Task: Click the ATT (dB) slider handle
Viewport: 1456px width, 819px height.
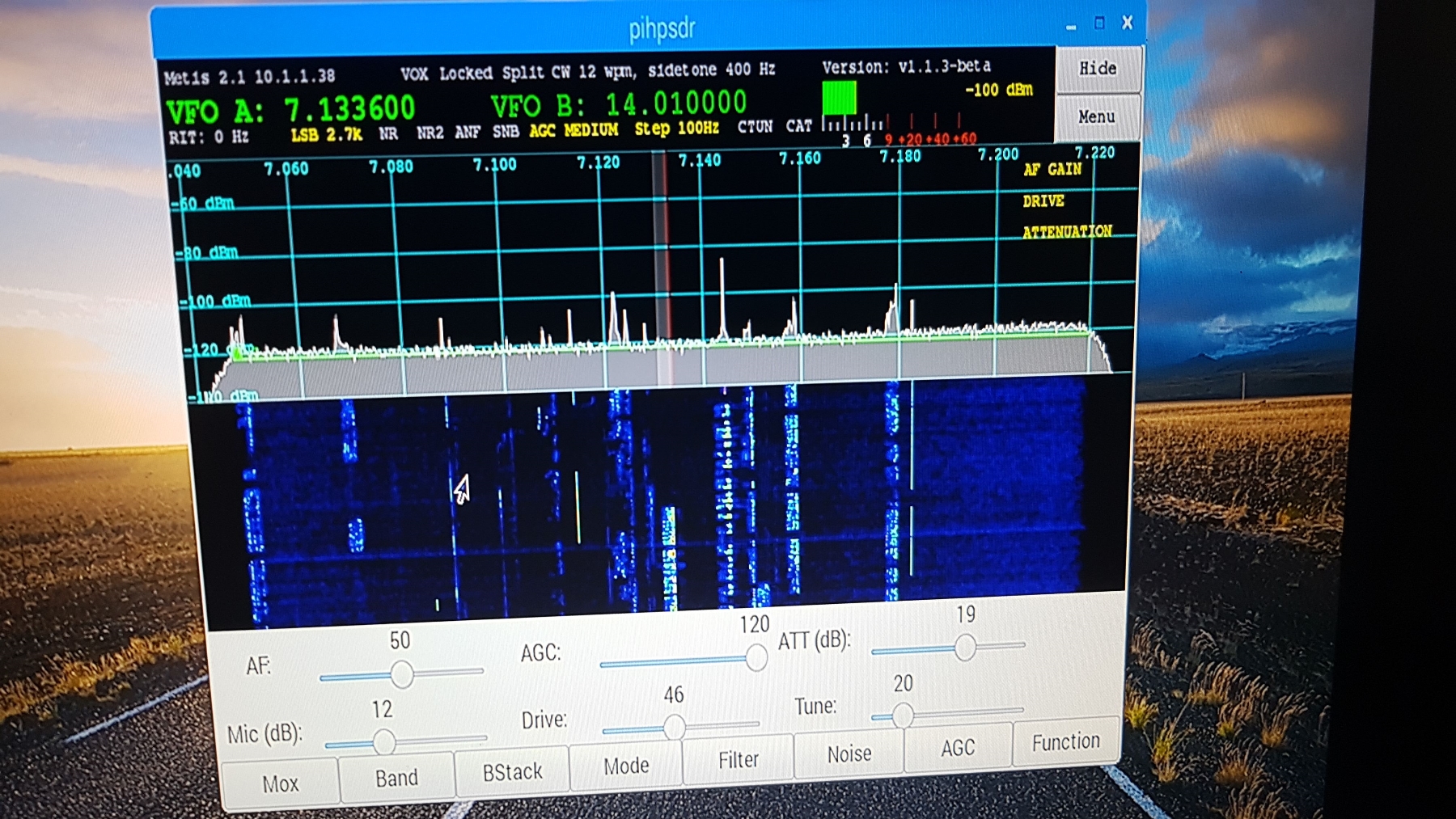Action: (965, 647)
